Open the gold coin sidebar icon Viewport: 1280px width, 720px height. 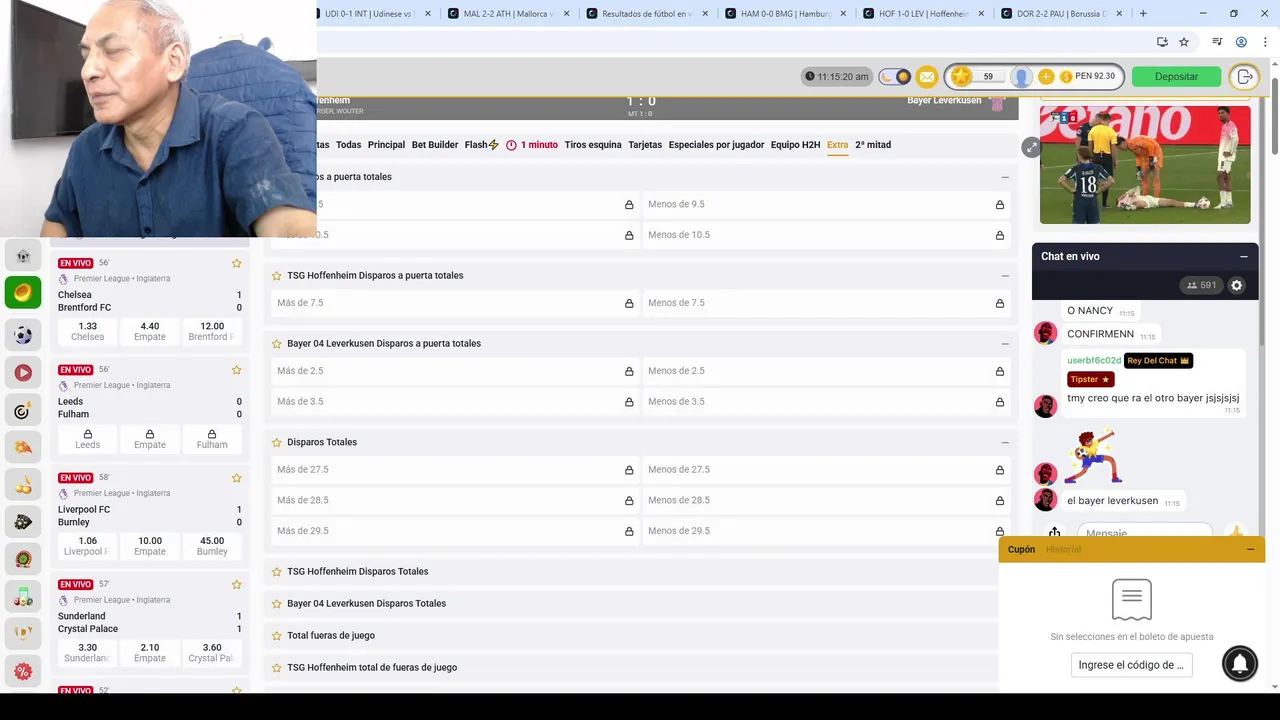pos(23,293)
